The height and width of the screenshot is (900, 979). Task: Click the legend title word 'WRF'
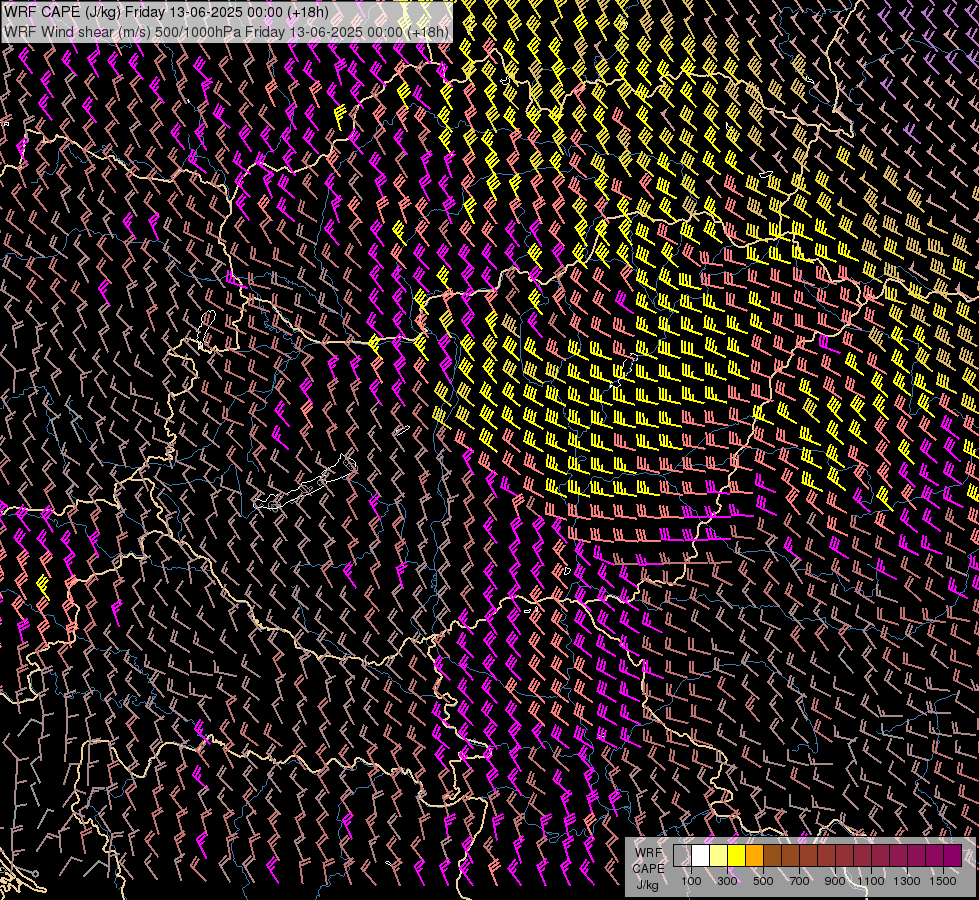coord(649,853)
